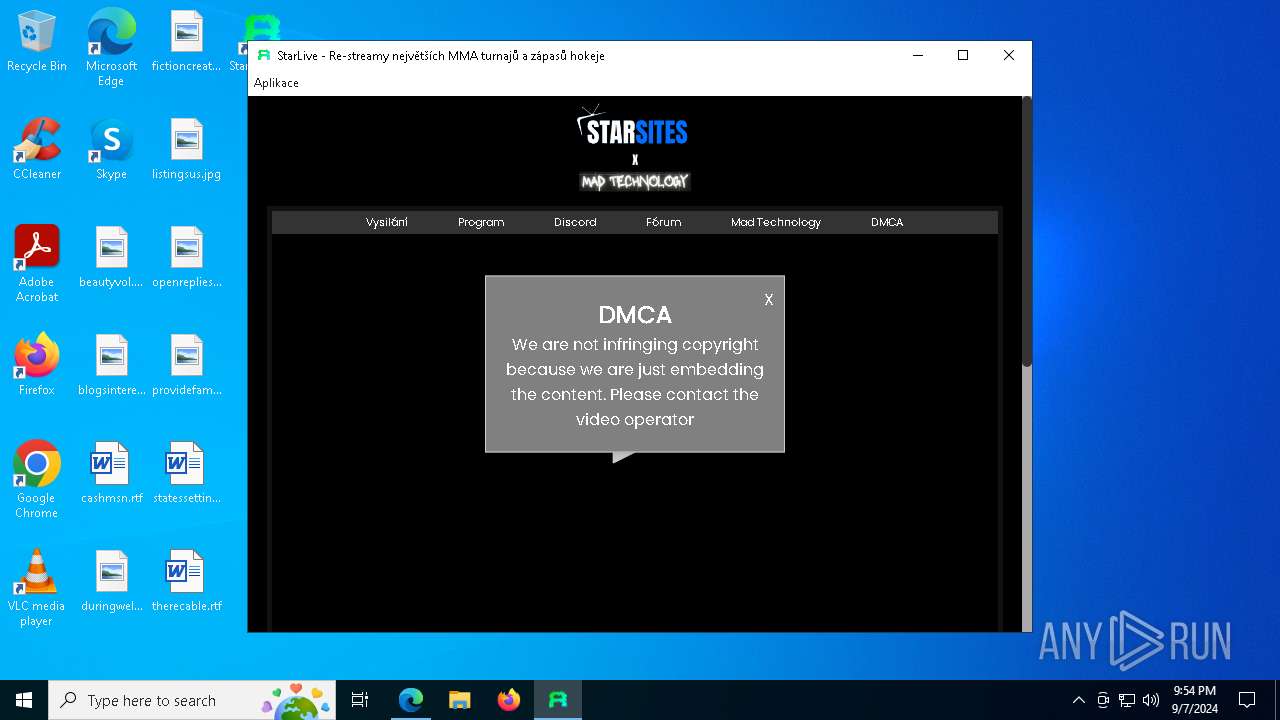The height and width of the screenshot is (720, 1280).
Task: Show hidden system tray icons
Action: (x=1078, y=700)
